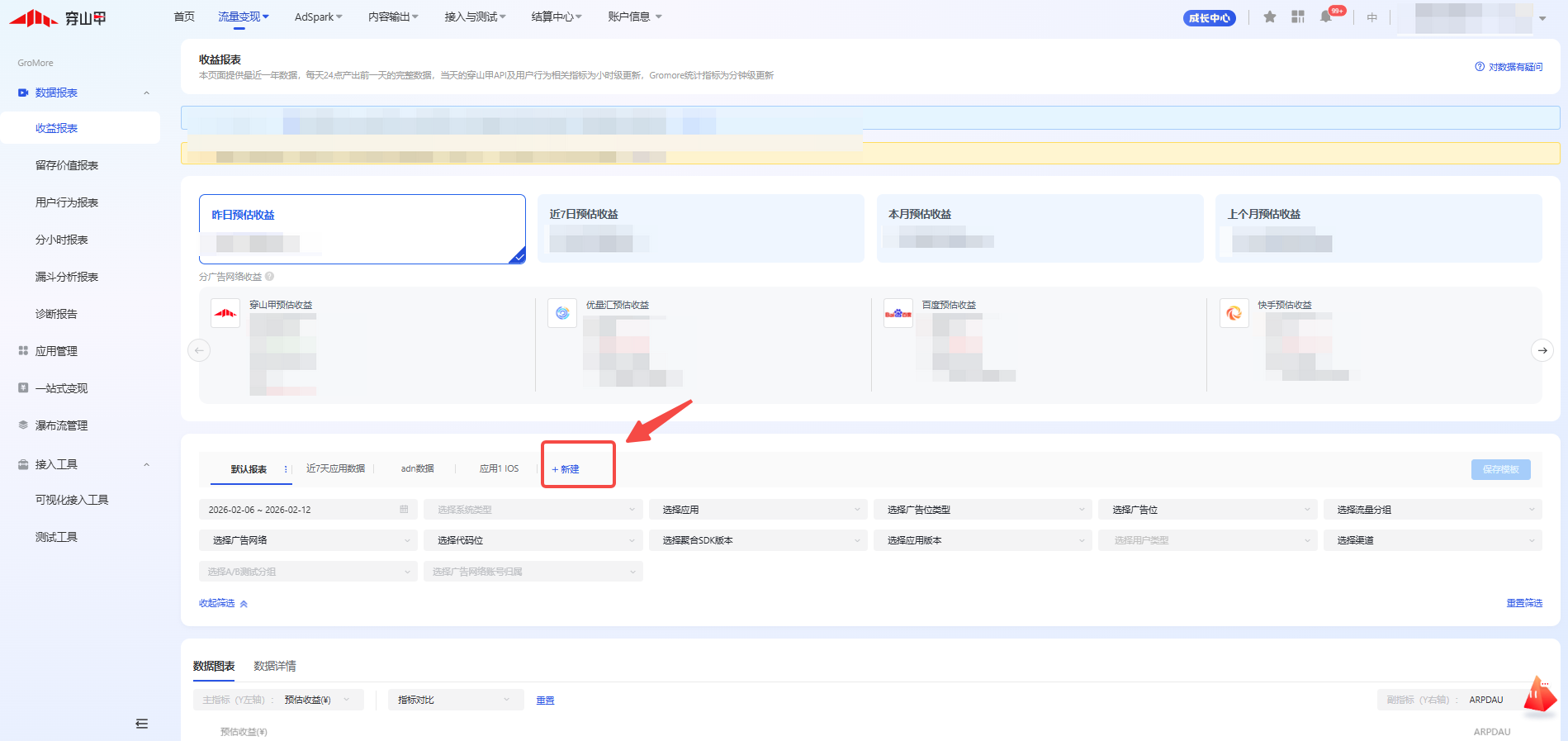
Task: Click the 重置筛选 link
Action: (x=1523, y=604)
